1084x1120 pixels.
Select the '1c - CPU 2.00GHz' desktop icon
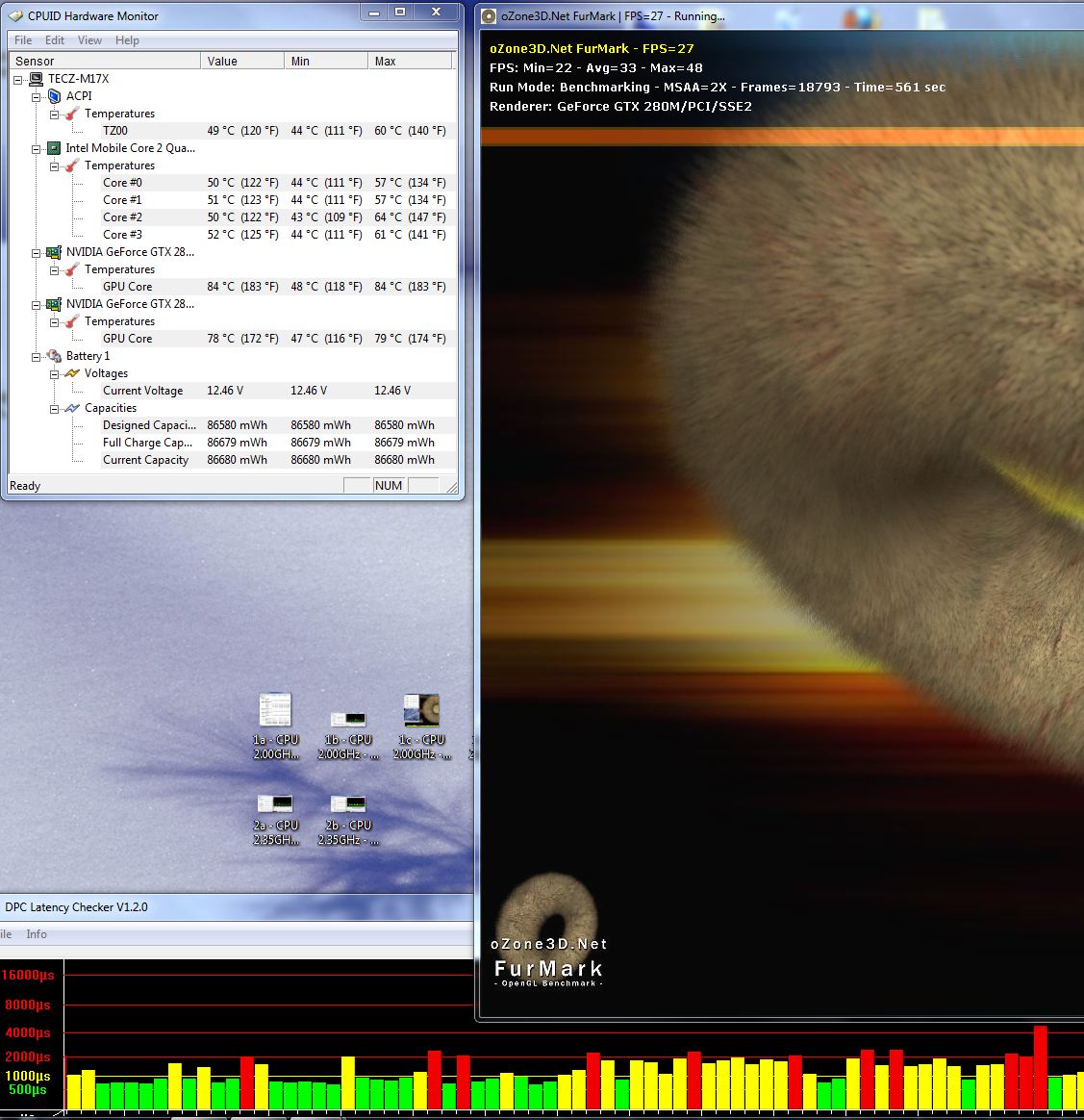[421, 725]
